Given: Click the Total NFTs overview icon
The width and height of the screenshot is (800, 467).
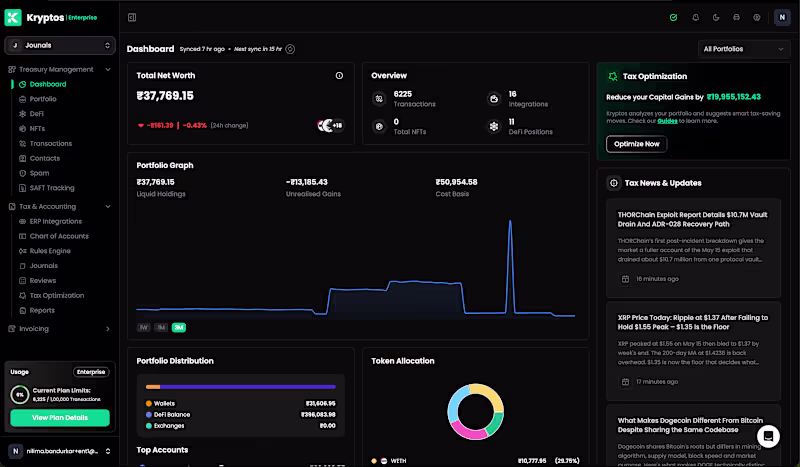Looking at the screenshot, I should (379, 127).
